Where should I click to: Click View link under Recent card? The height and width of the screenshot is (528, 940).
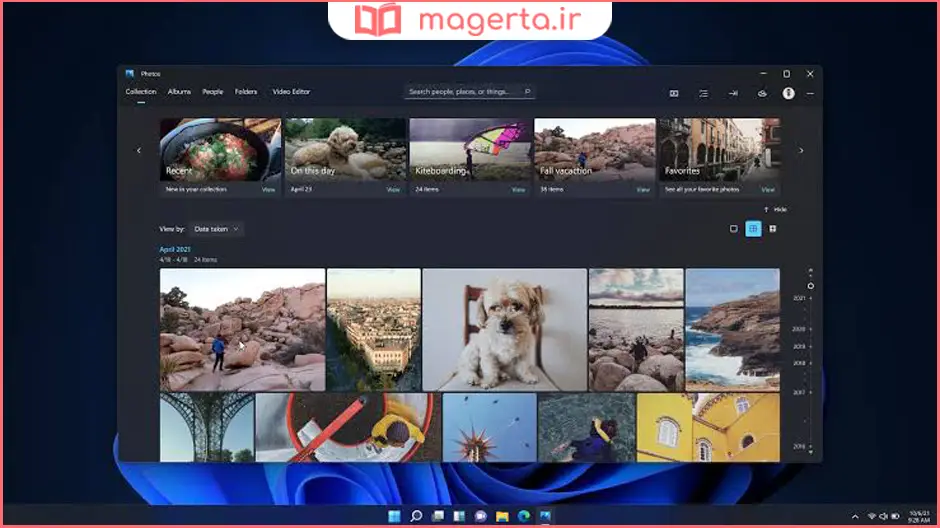point(268,189)
